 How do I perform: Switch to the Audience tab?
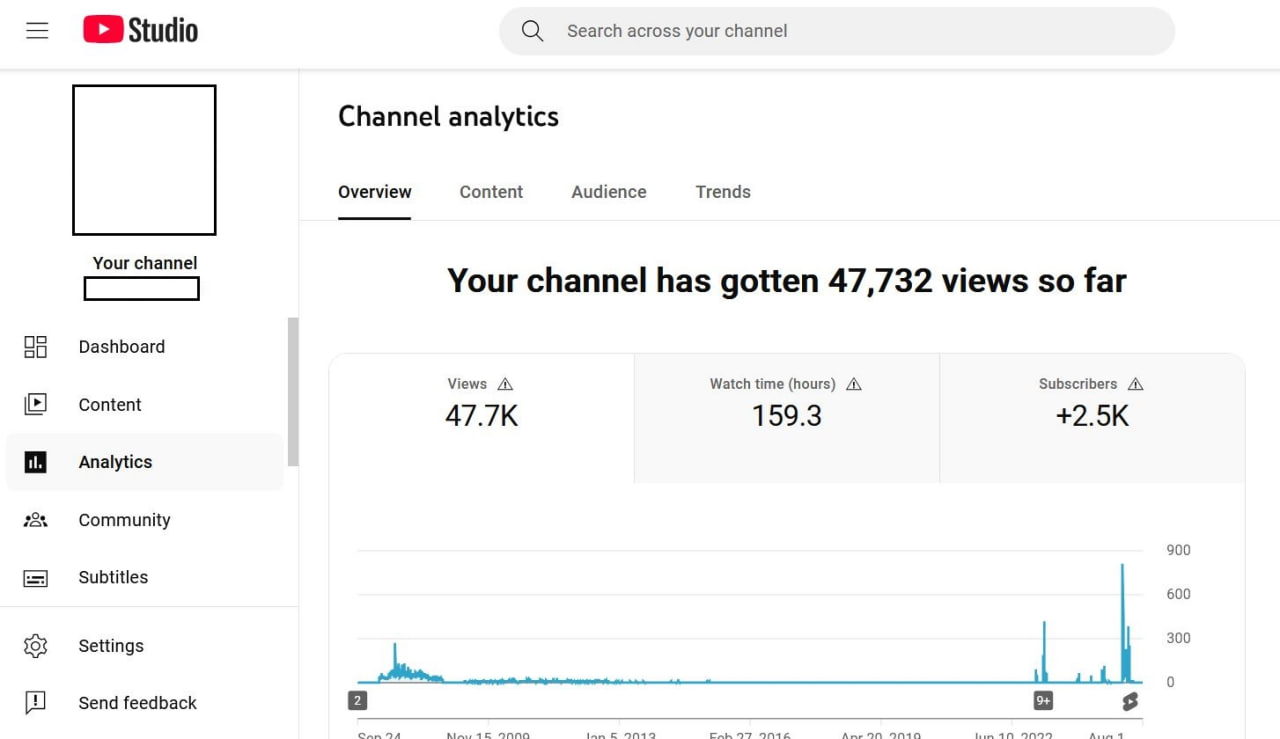(608, 191)
